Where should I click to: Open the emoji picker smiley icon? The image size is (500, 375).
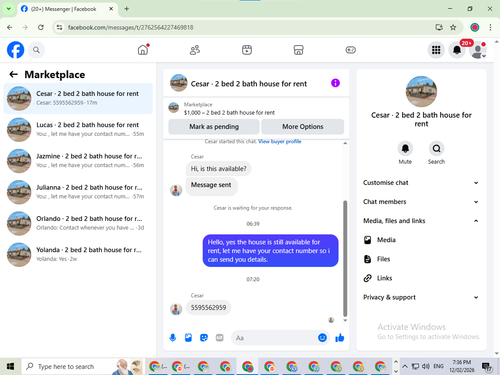click(x=322, y=338)
